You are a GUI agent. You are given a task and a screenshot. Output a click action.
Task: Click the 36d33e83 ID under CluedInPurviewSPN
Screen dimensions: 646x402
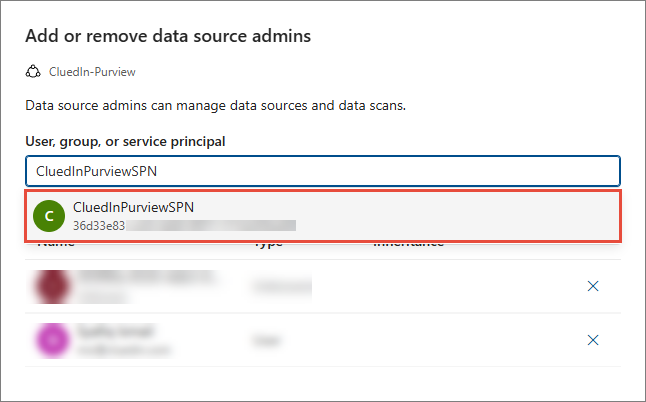point(99,226)
